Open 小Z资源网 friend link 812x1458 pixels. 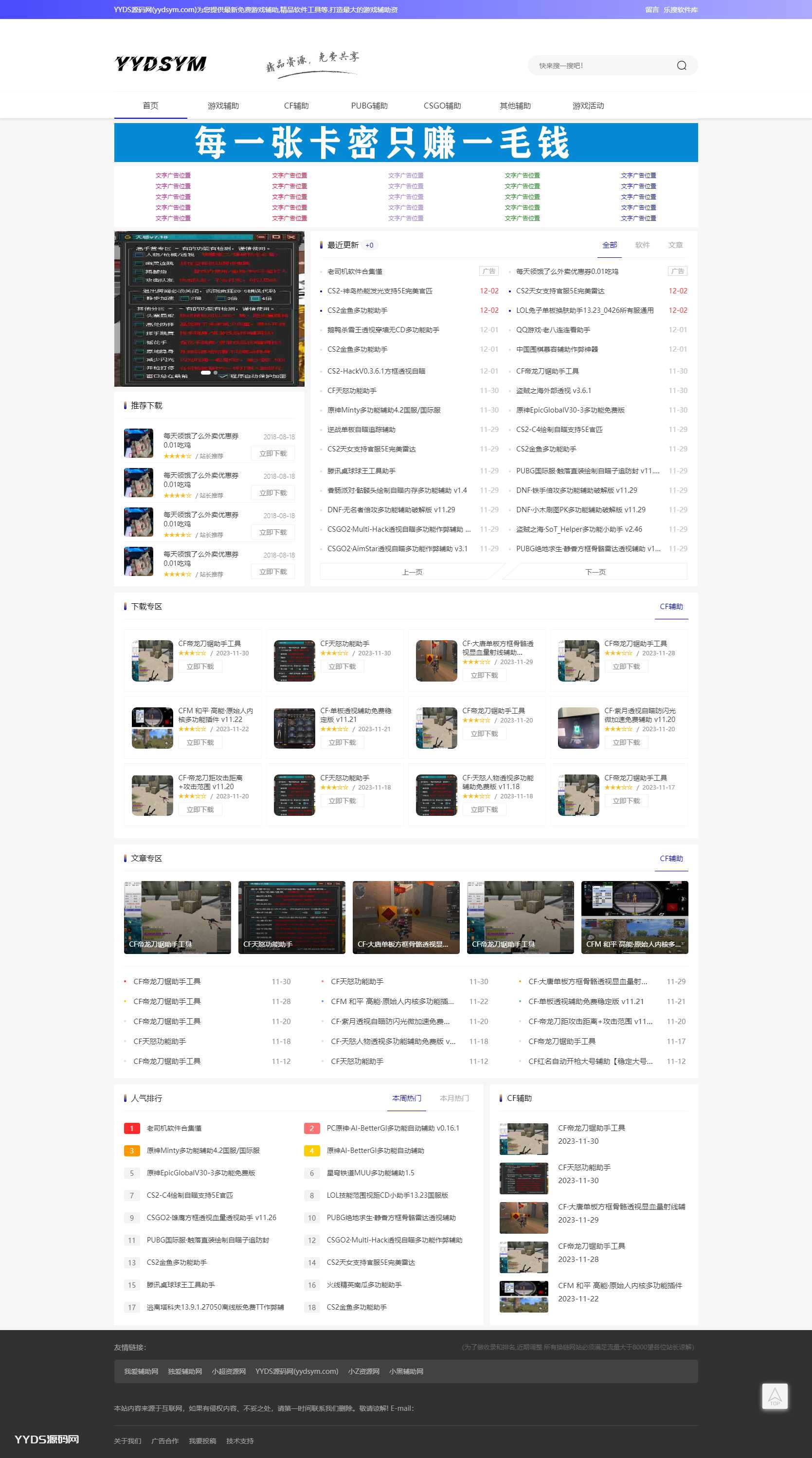pos(363,1371)
